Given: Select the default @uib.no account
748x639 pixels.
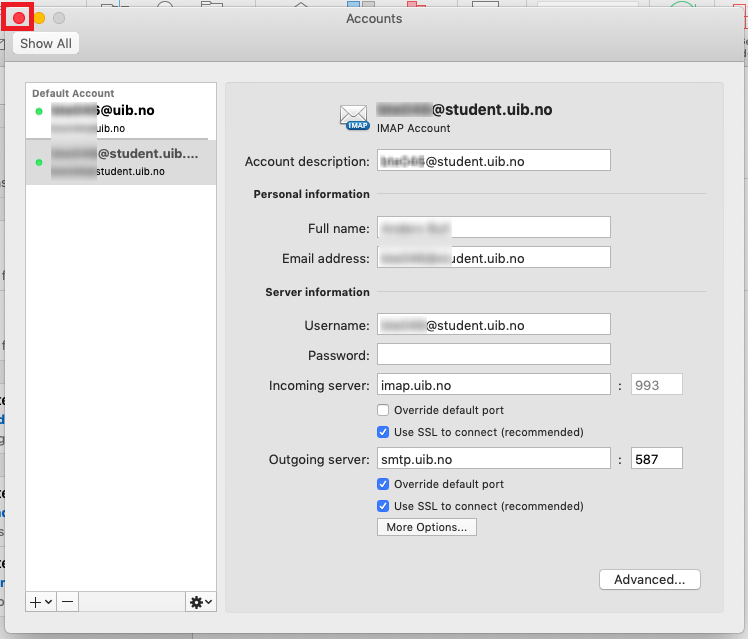Looking at the screenshot, I should 120,119.
